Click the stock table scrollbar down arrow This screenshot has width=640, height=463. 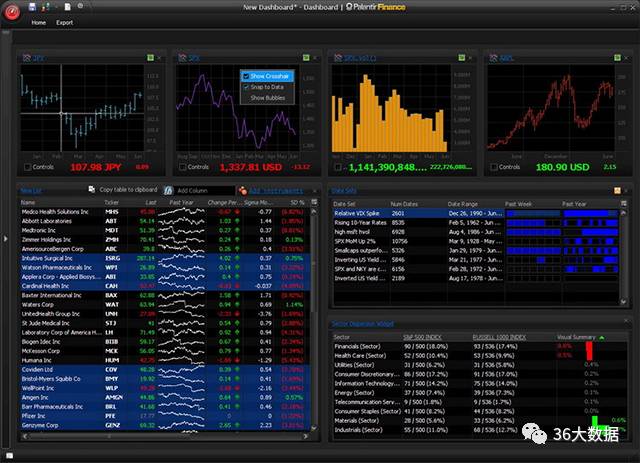[x=314, y=428]
